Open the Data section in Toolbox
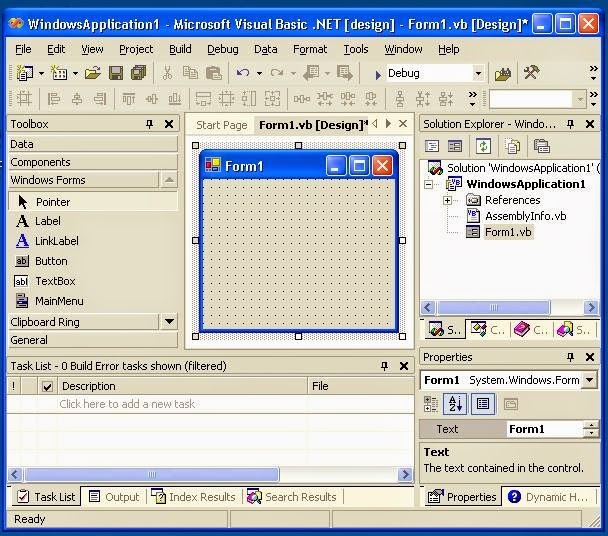 pyautogui.click(x=93, y=144)
